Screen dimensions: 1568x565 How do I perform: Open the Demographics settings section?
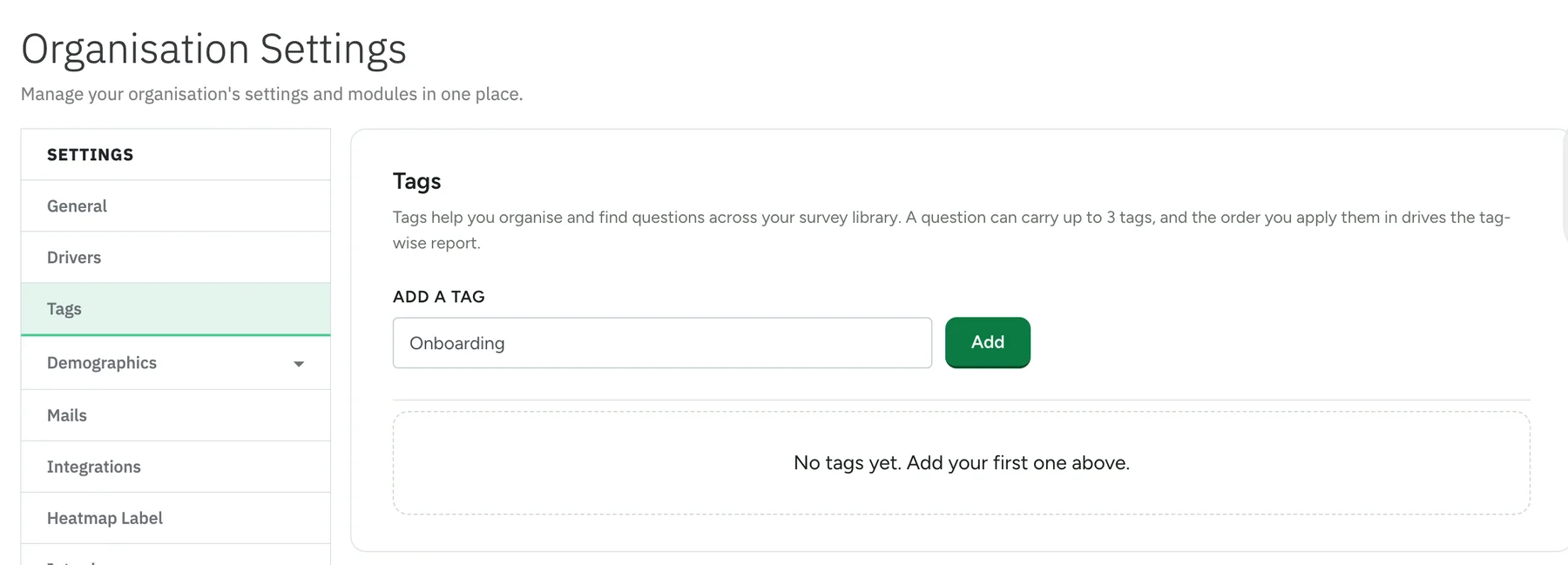click(175, 363)
